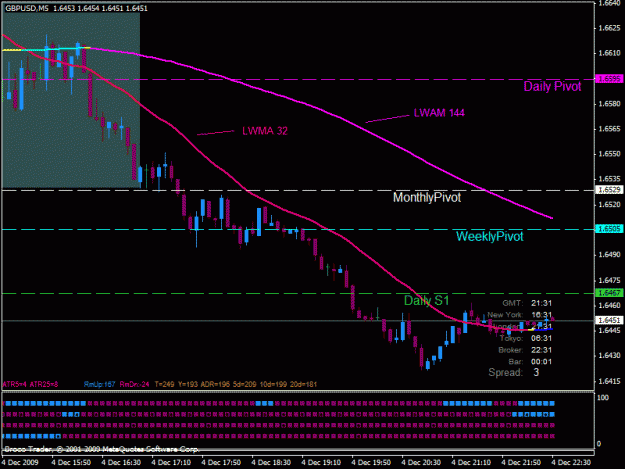The height and width of the screenshot is (469, 625).
Task: Click the '4 Dec 22:30' time axis label
Action: 571,463
